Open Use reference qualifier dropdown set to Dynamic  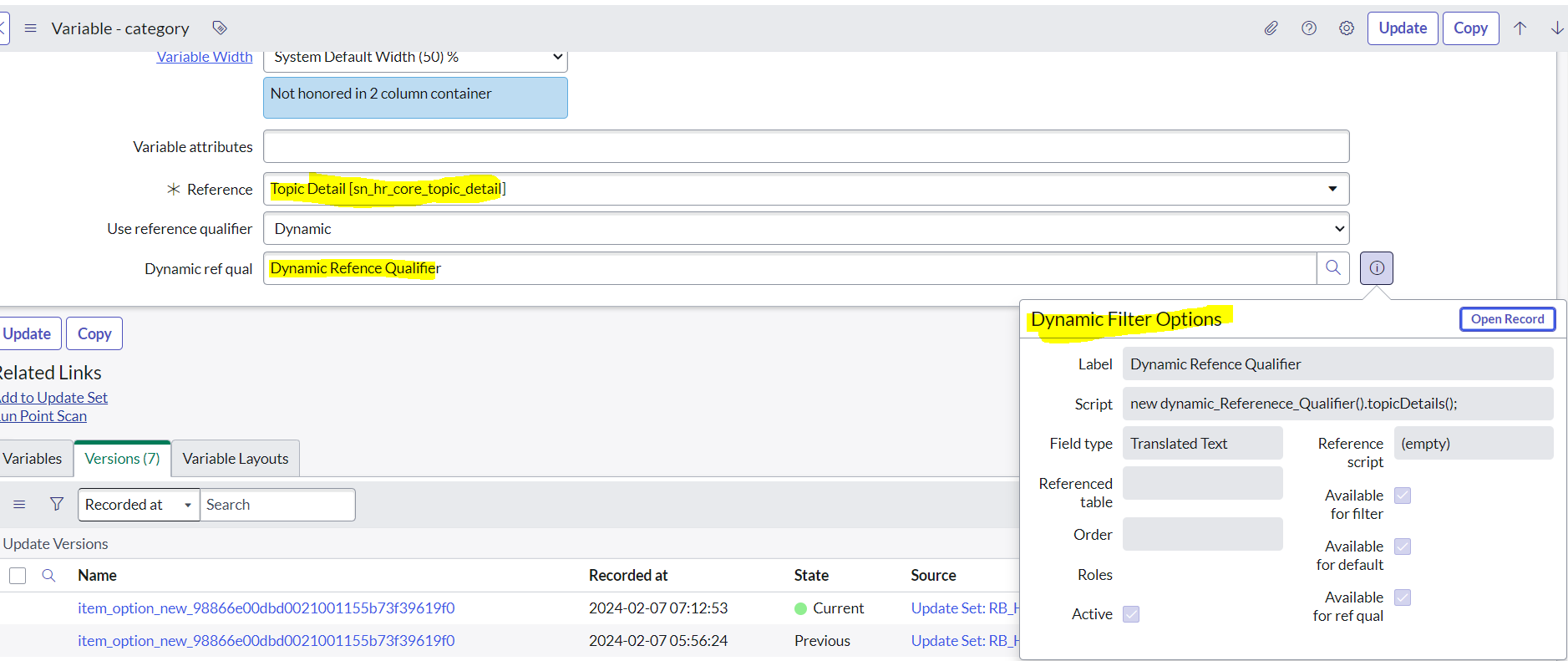click(x=806, y=229)
